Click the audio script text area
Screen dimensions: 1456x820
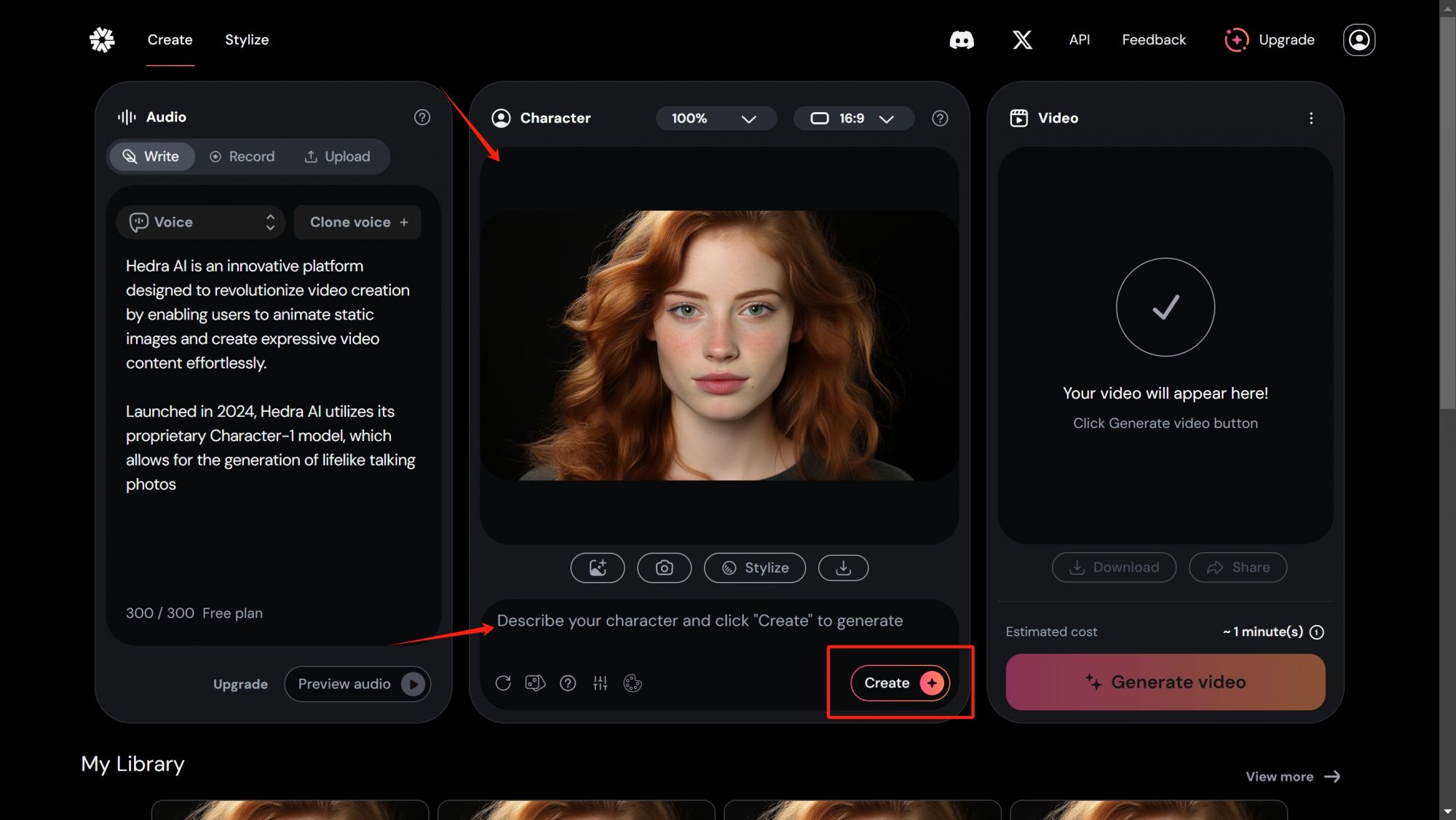[273, 375]
